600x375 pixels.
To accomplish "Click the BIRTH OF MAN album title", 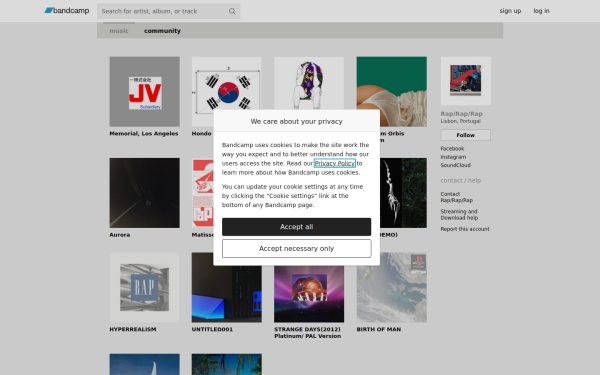I will pyautogui.click(x=379, y=329).
